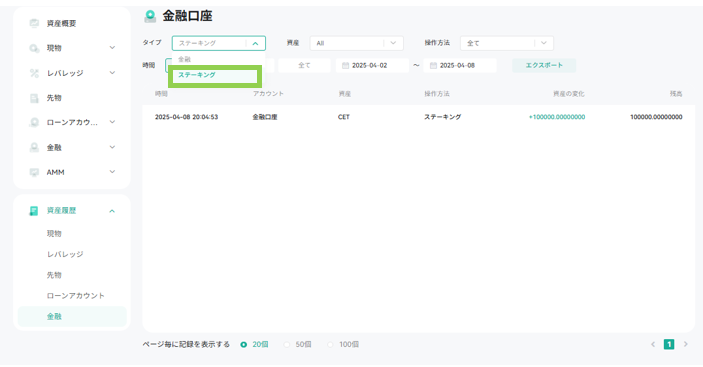Click the end date field 2025-04-08
The image size is (703, 367).
point(460,65)
